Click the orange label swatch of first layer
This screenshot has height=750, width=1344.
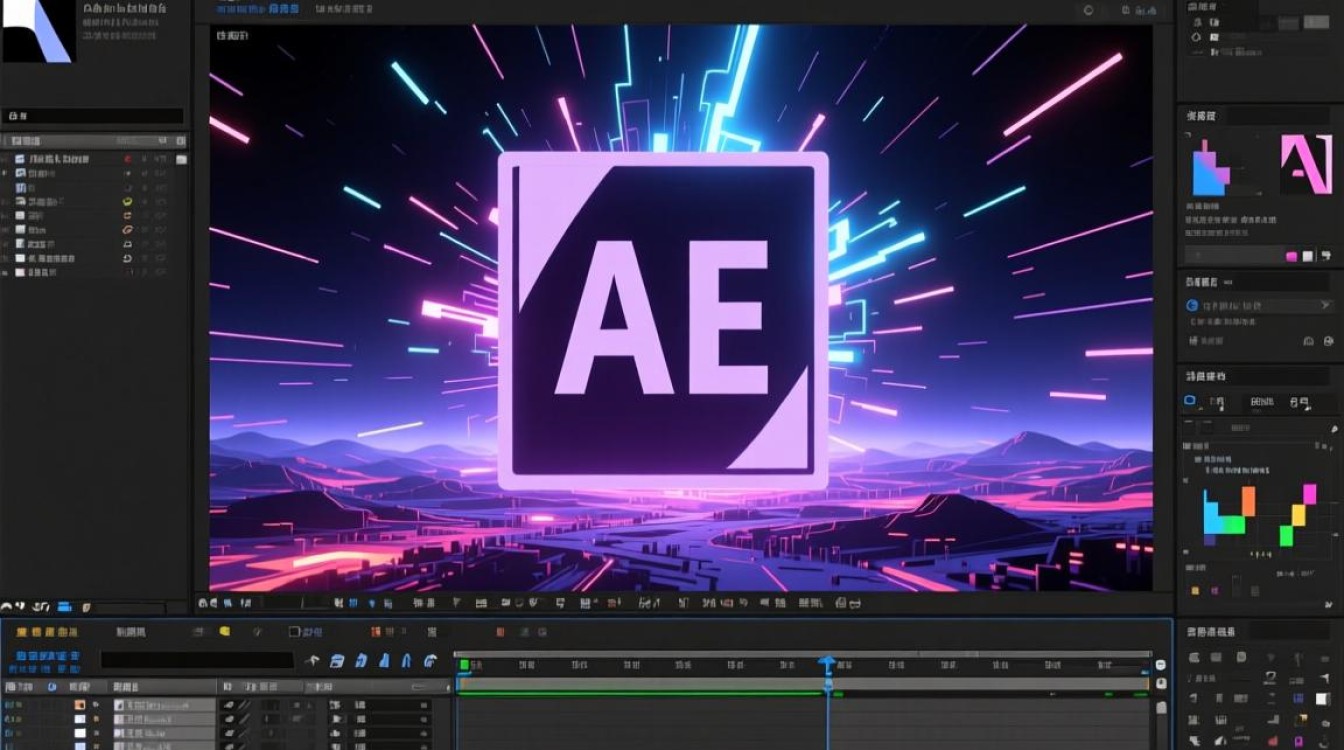point(79,705)
